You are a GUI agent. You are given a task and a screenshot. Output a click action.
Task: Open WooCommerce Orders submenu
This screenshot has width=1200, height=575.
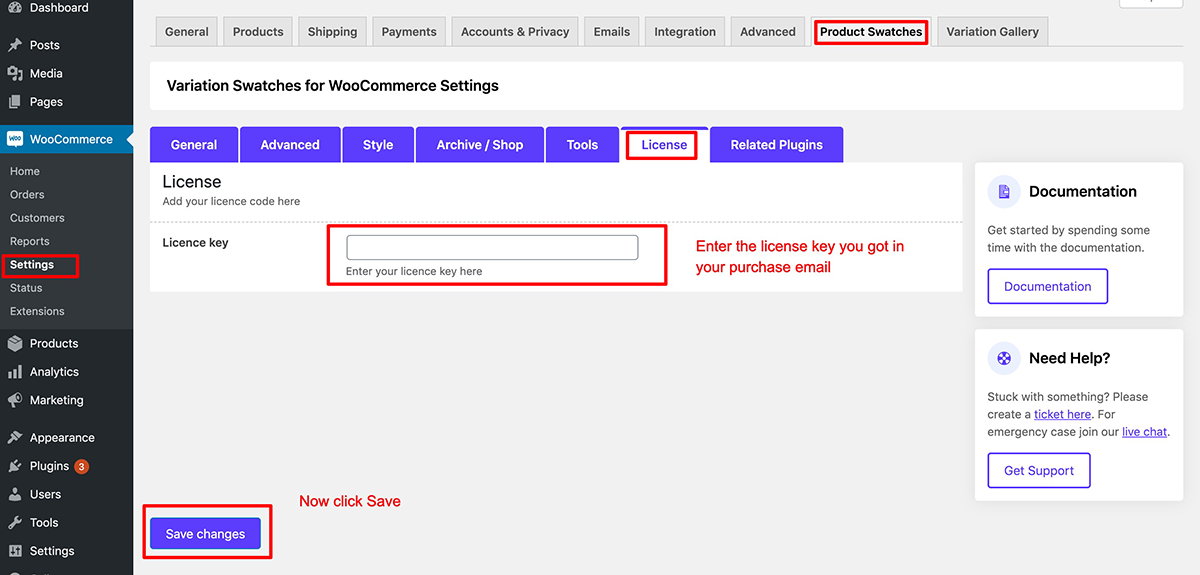click(x=27, y=194)
